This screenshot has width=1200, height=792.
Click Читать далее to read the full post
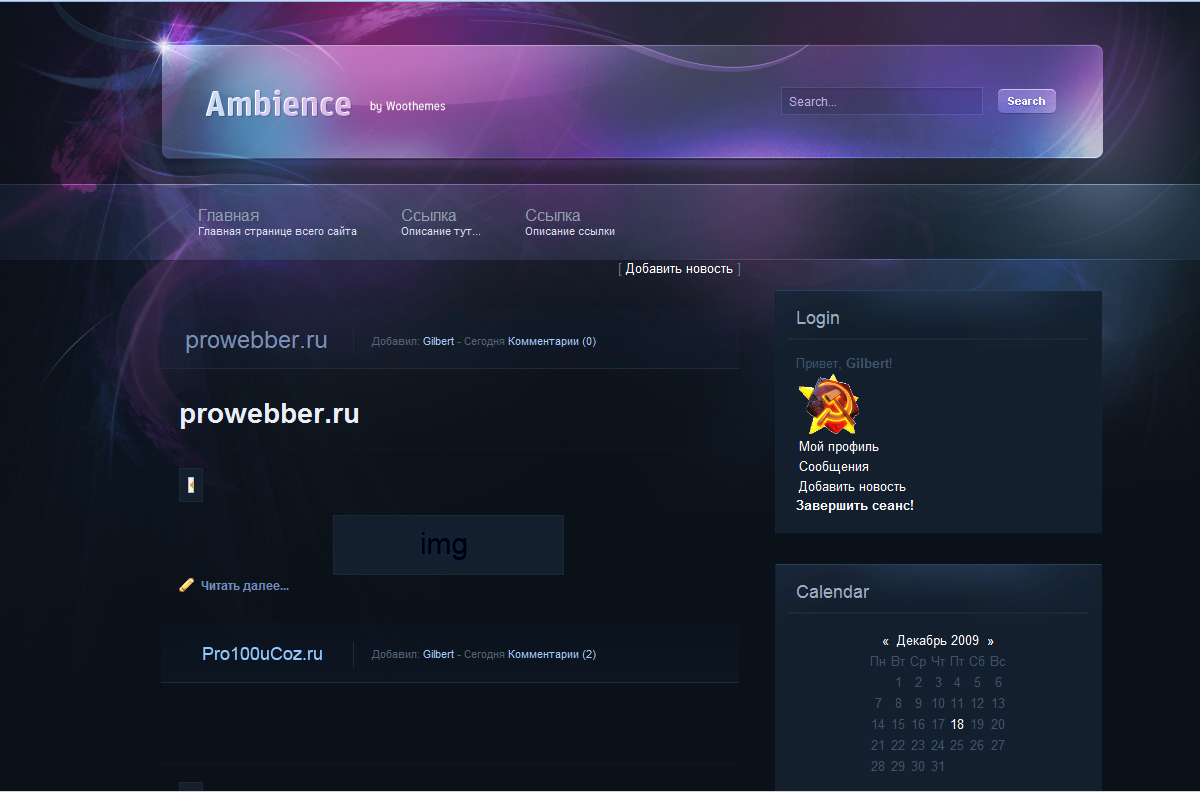245,586
